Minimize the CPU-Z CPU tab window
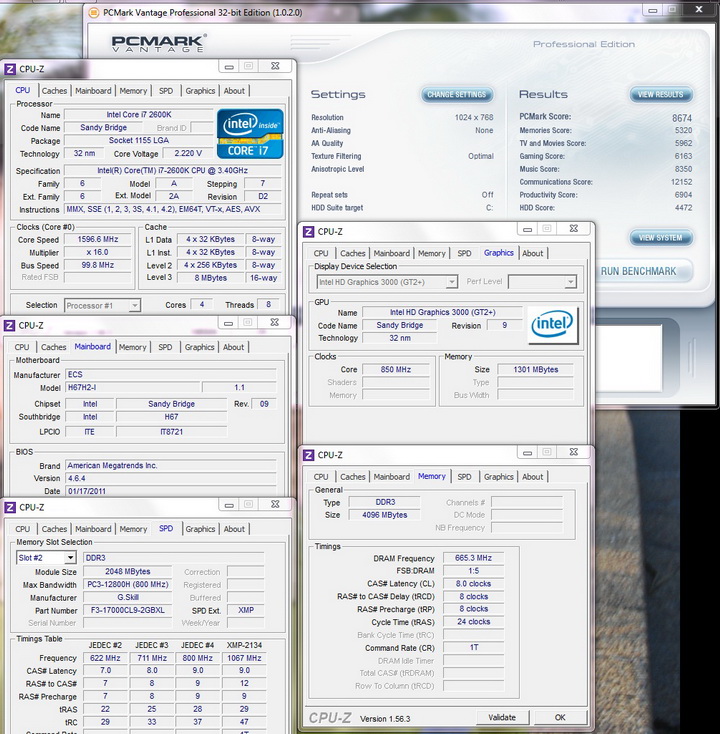 pos(229,66)
